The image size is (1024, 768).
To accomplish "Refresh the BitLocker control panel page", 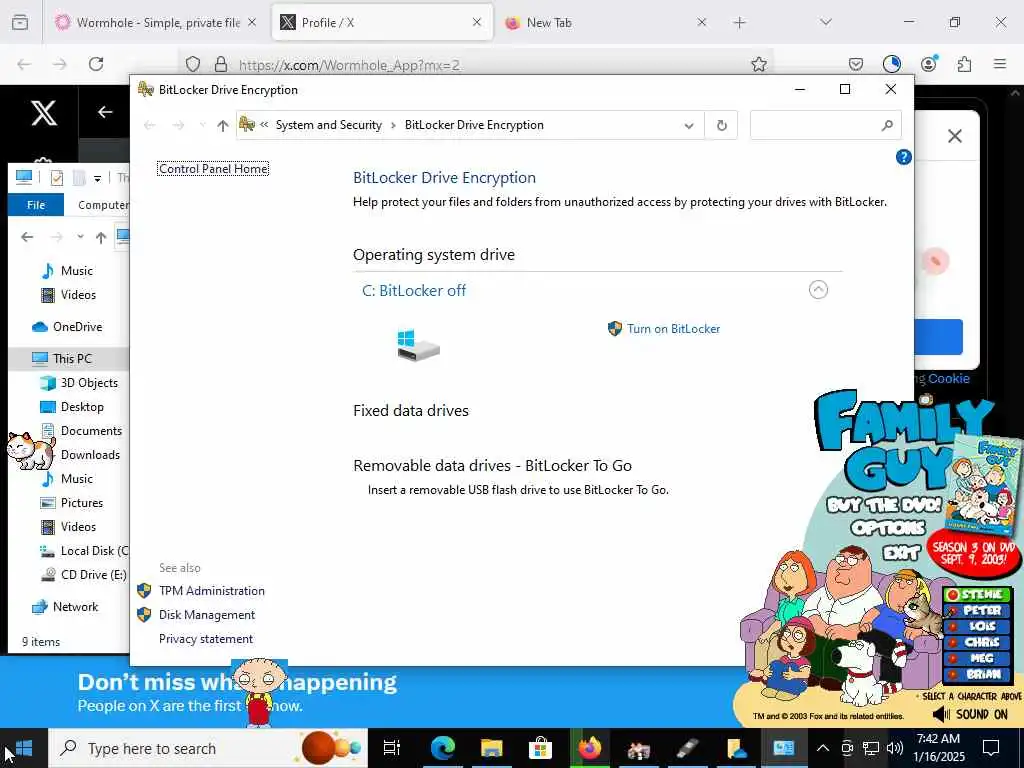I will coord(721,125).
